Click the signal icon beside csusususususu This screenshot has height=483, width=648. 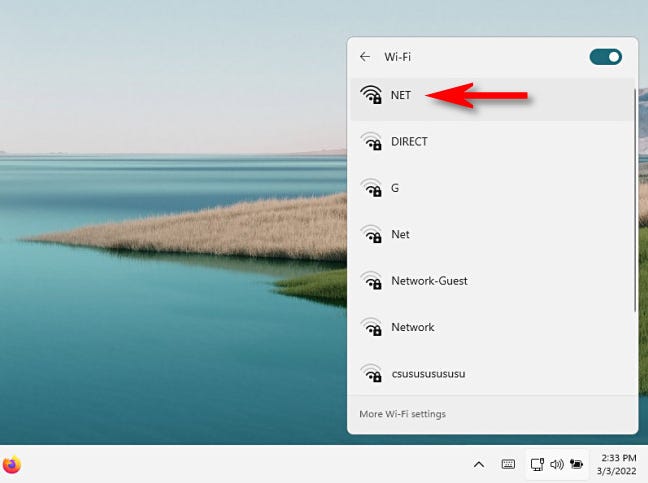pyautogui.click(x=371, y=373)
